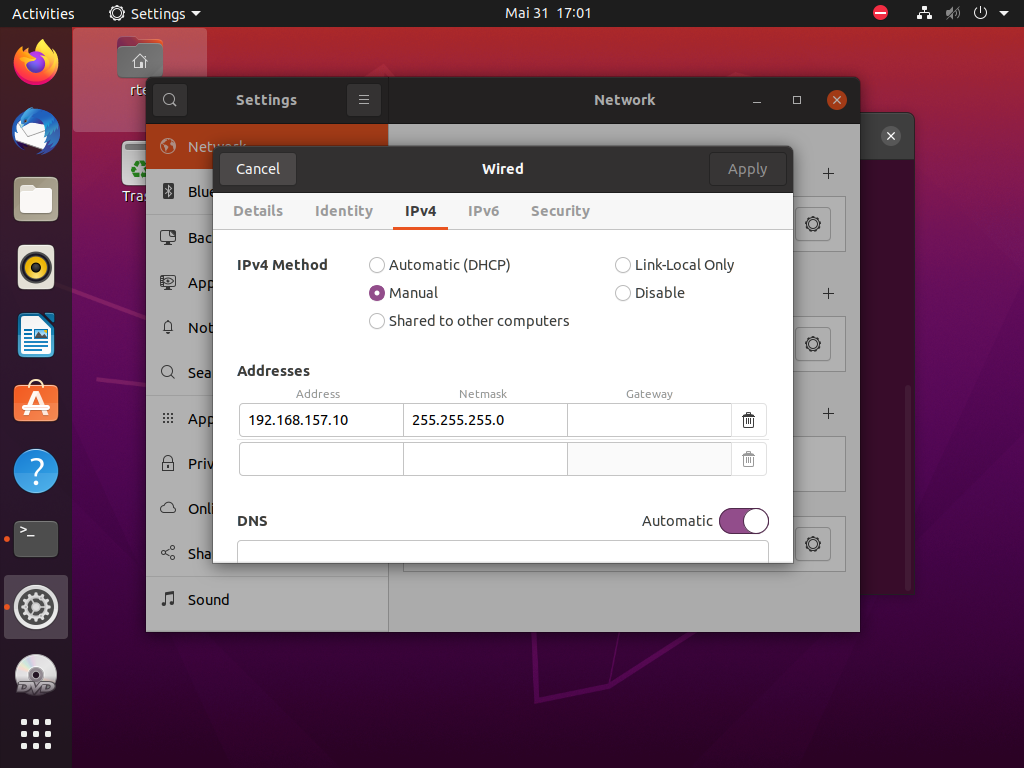
Task: Delete the 192.168.157.10 address row
Action: [748, 420]
